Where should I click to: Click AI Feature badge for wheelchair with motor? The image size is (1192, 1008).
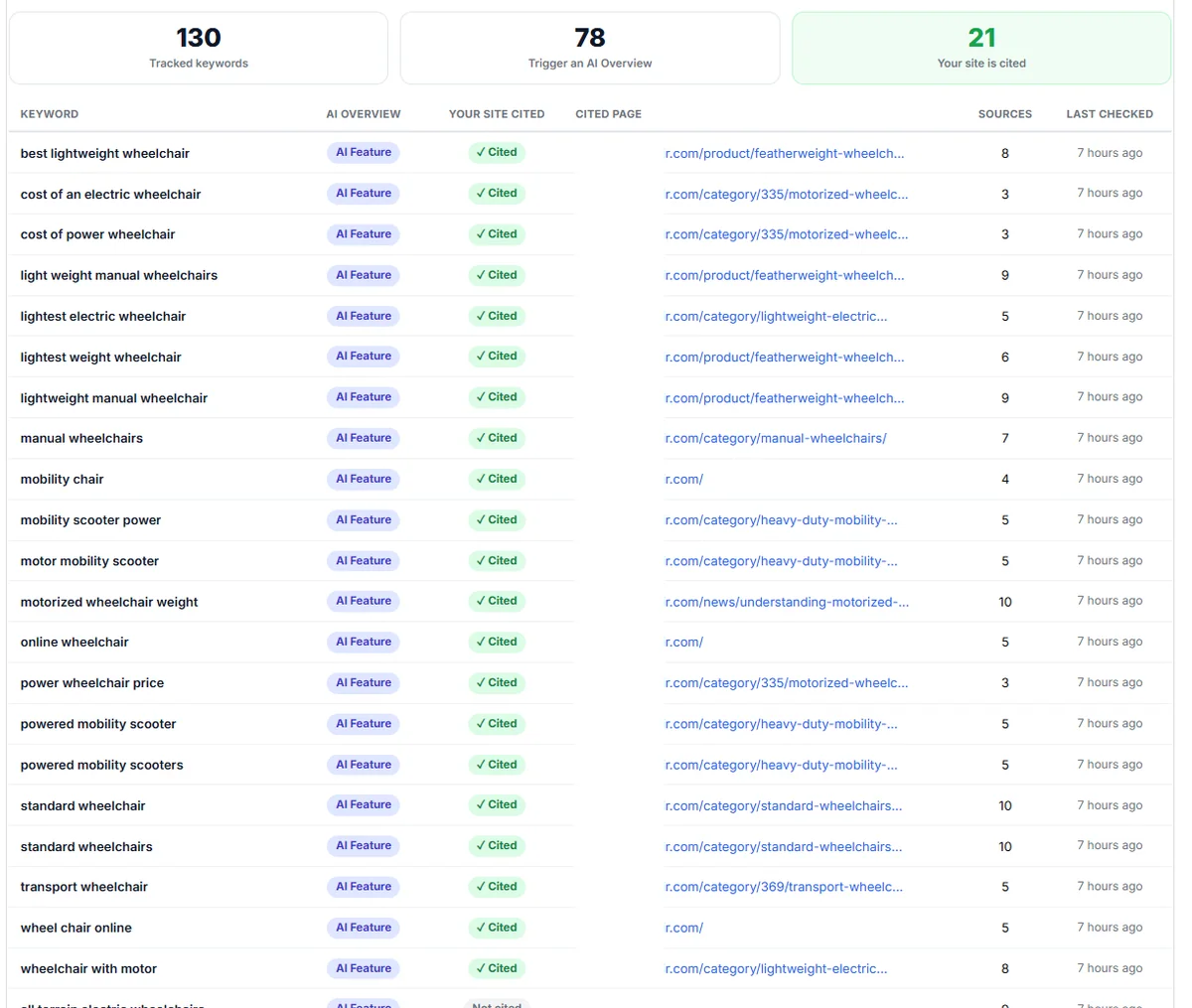(x=363, y=968)
